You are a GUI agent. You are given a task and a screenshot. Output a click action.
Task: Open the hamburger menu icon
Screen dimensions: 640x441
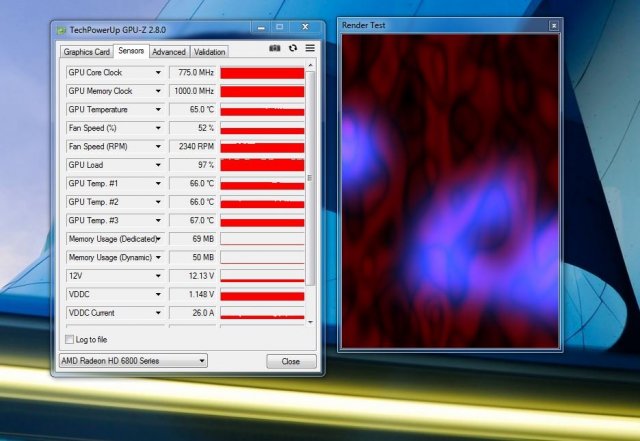tap(310, 48)
